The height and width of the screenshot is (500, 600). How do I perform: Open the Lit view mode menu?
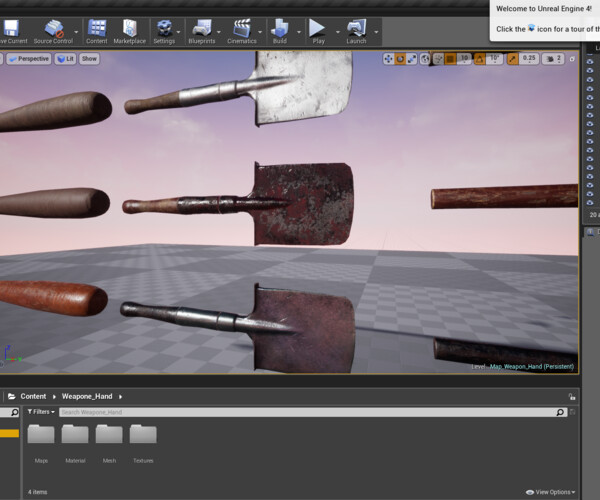pos(65,59)
